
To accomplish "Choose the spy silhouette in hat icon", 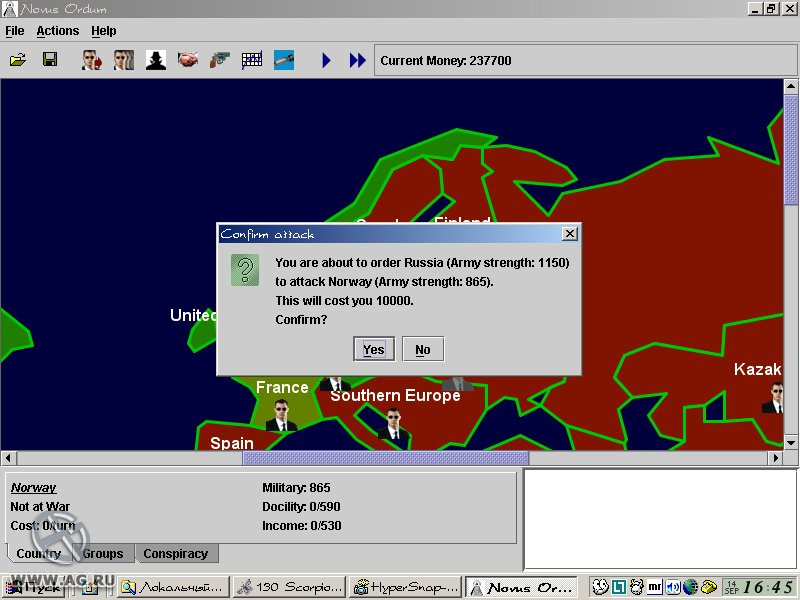I will 156,60.
